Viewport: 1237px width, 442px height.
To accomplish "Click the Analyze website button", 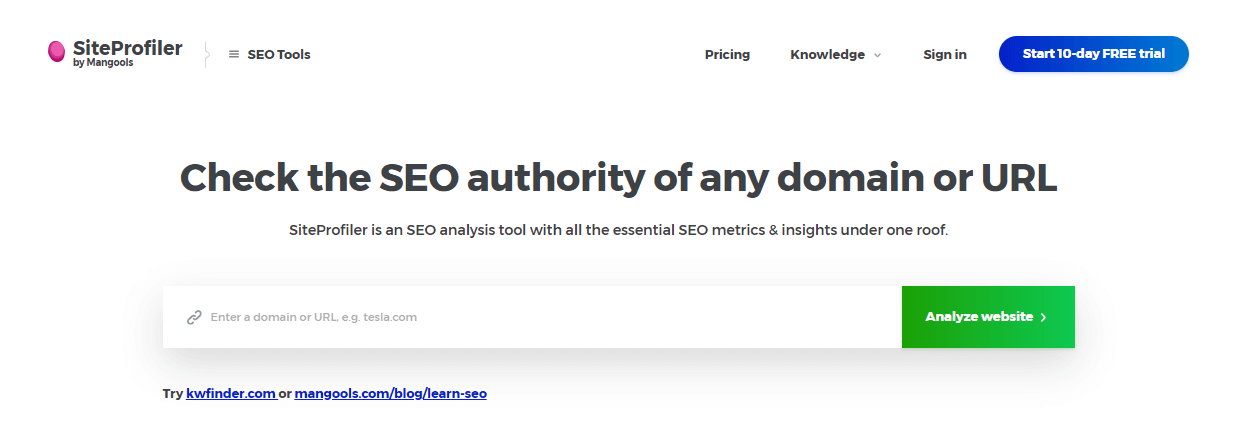I will click(x=988, y=317).
